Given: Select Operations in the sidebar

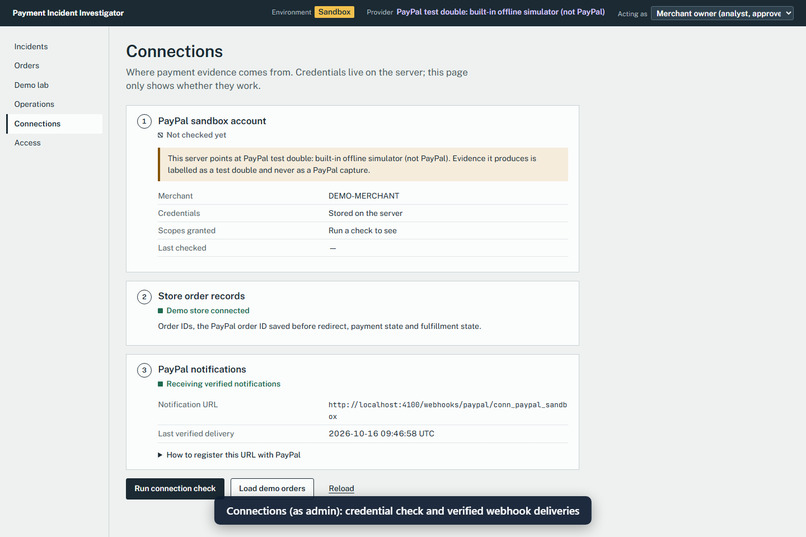Looking at the screenshot, I should 34,104.
